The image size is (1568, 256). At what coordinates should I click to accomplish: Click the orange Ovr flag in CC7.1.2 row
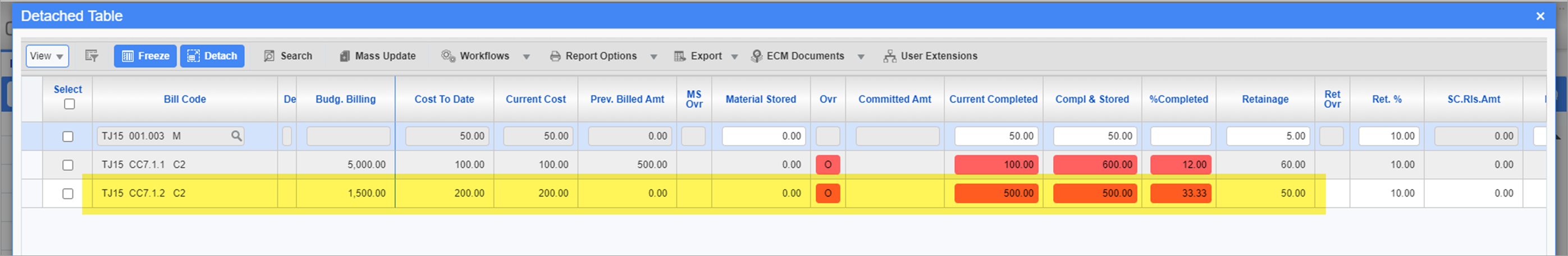pyautogui.click(x=828, y=193)
